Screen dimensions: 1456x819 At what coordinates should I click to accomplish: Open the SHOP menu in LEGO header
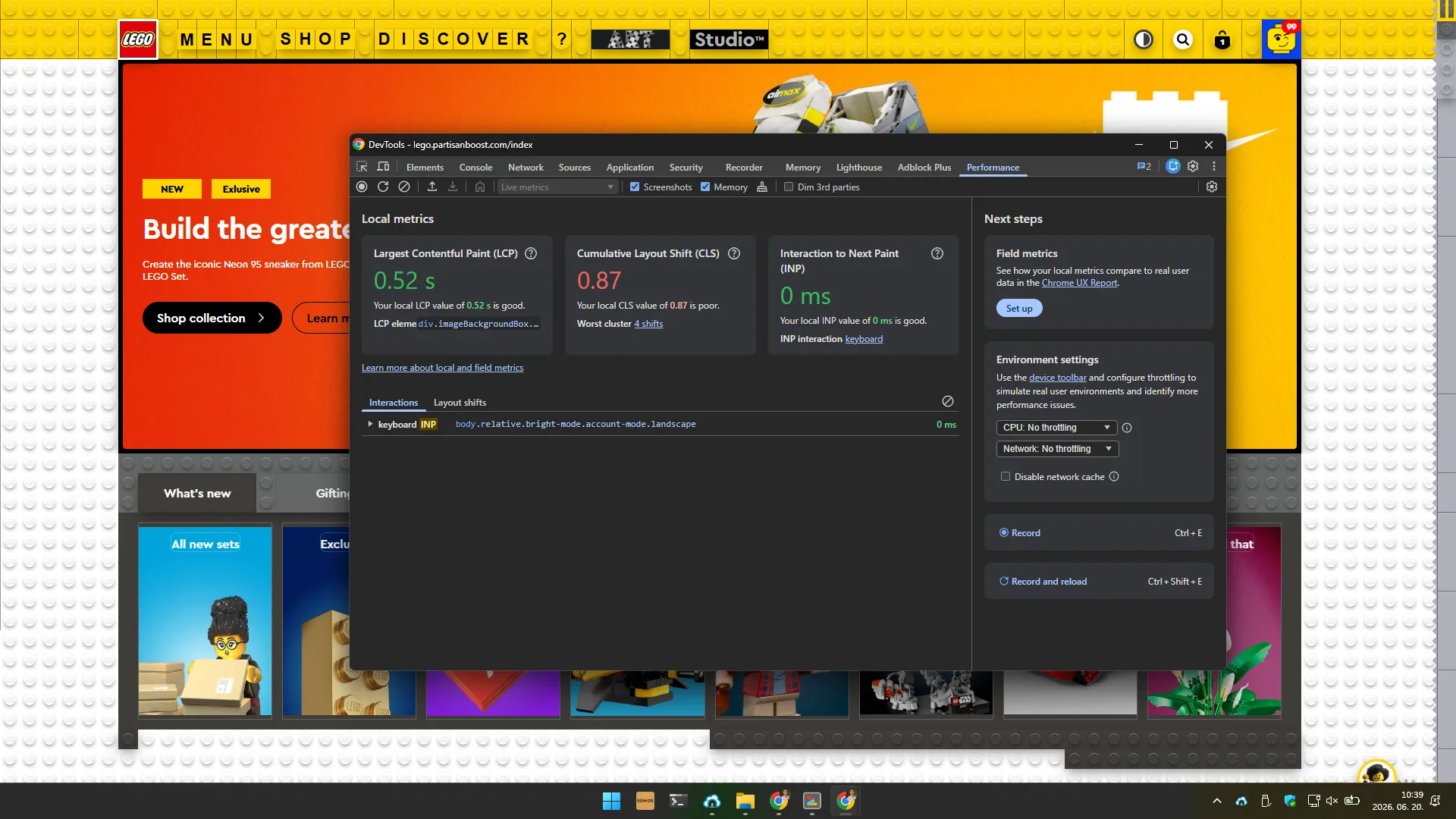(315, 39)
